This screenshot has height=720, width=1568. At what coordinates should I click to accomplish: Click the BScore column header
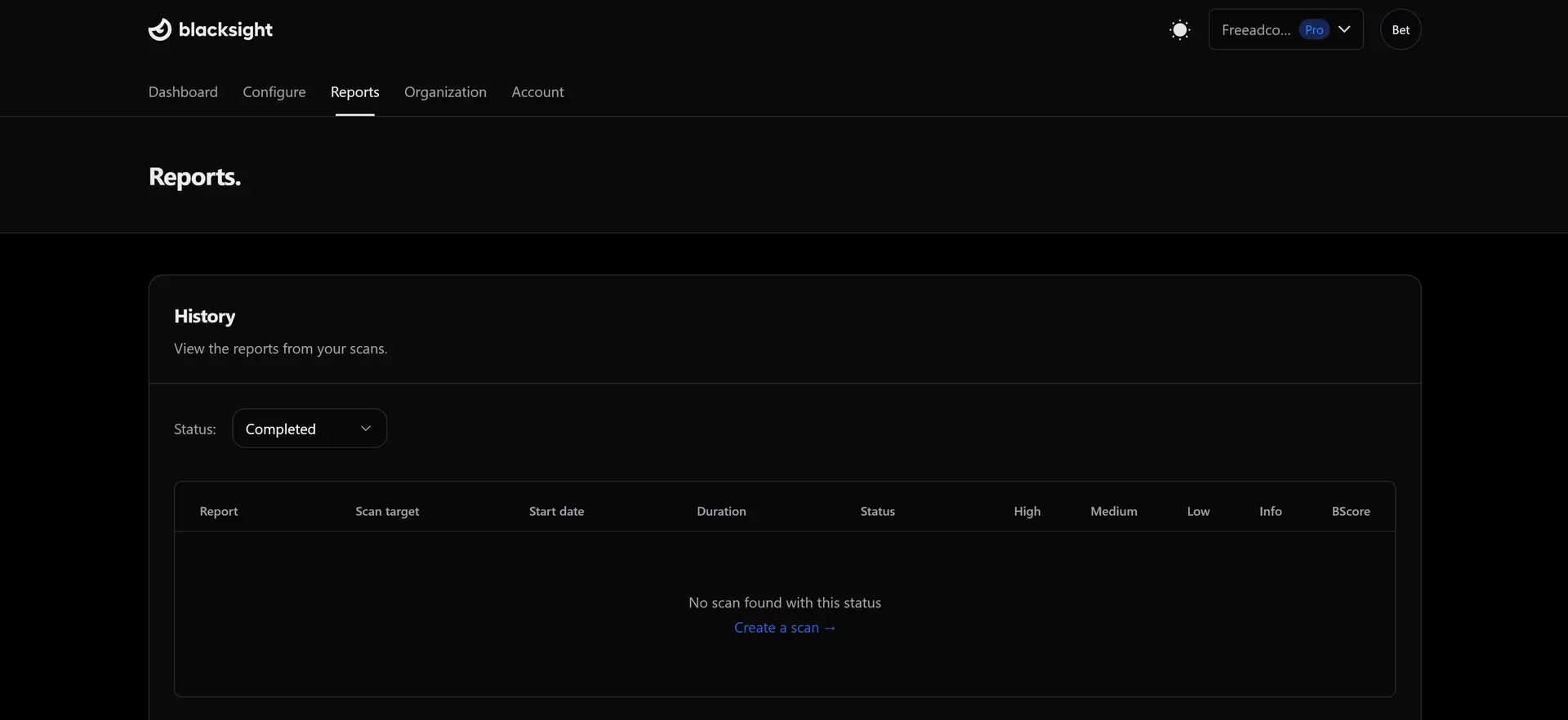pos(1351,512)
